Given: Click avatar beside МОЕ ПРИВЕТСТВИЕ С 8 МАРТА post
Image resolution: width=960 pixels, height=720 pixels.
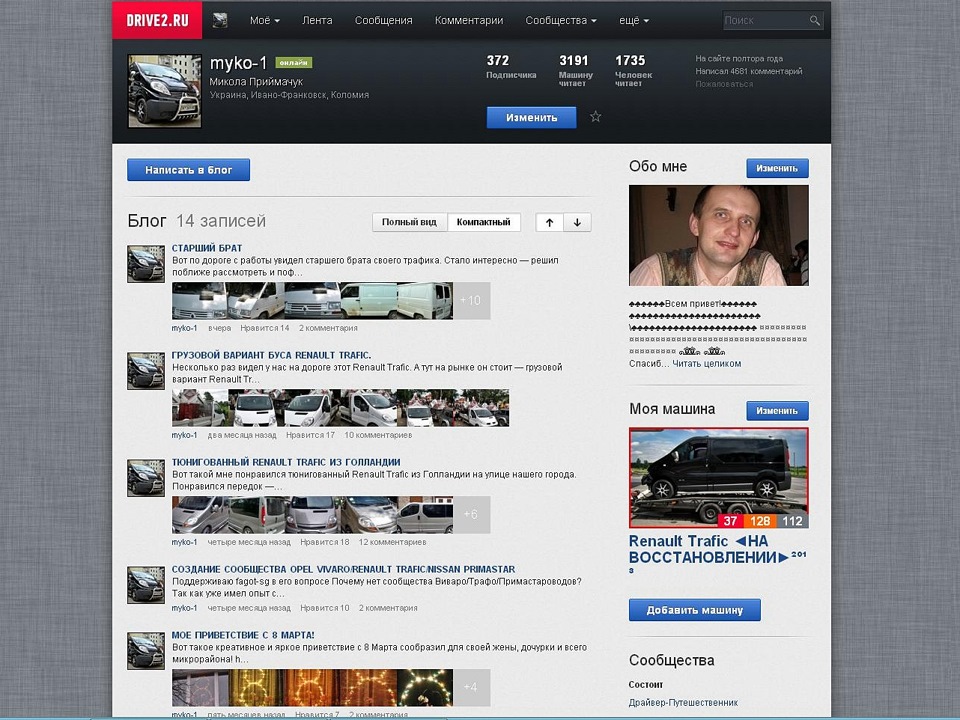Looking at the screenshot, I should click(146, 651).
